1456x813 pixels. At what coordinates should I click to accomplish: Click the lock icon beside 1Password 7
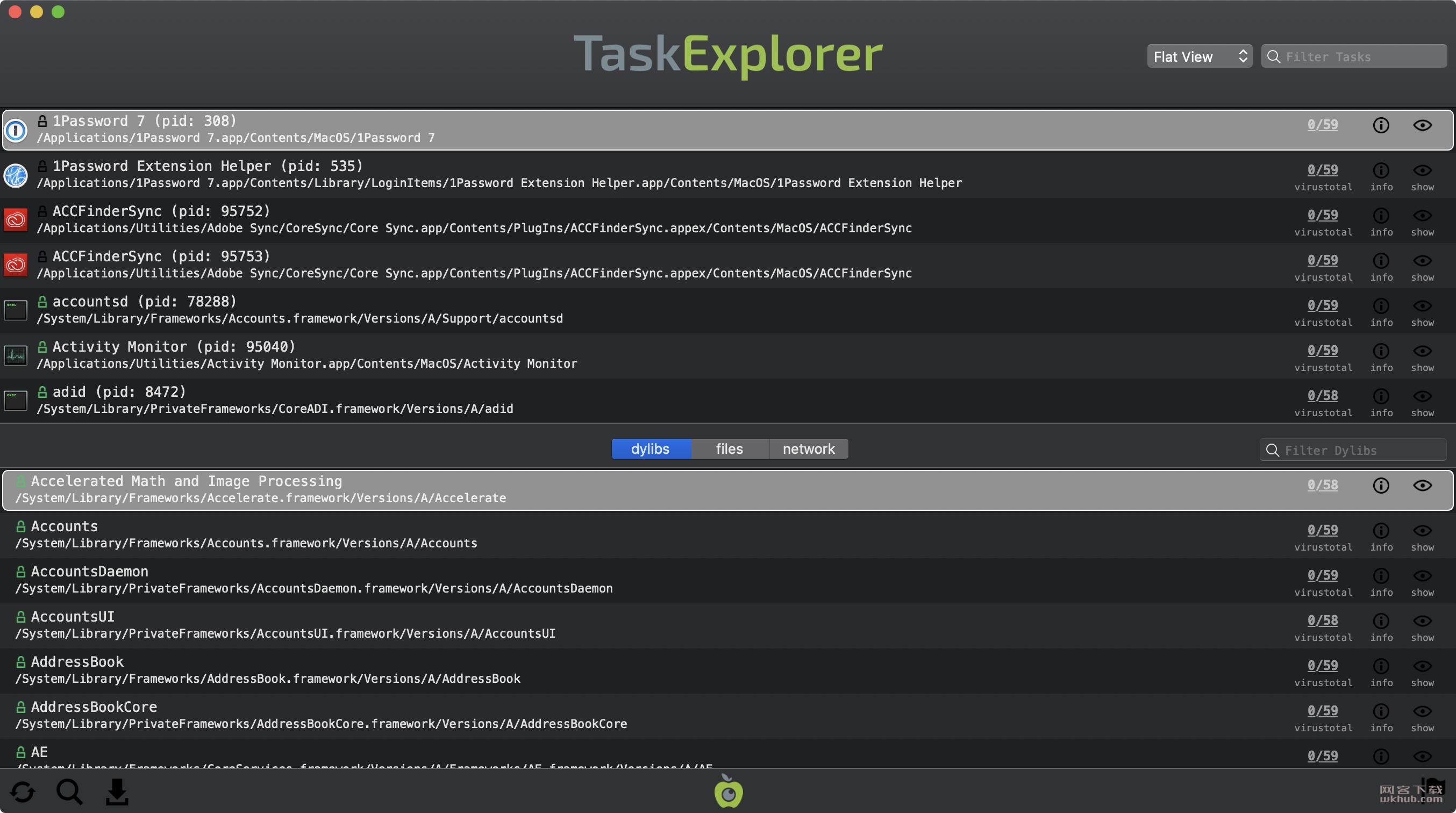click(42, 120)
